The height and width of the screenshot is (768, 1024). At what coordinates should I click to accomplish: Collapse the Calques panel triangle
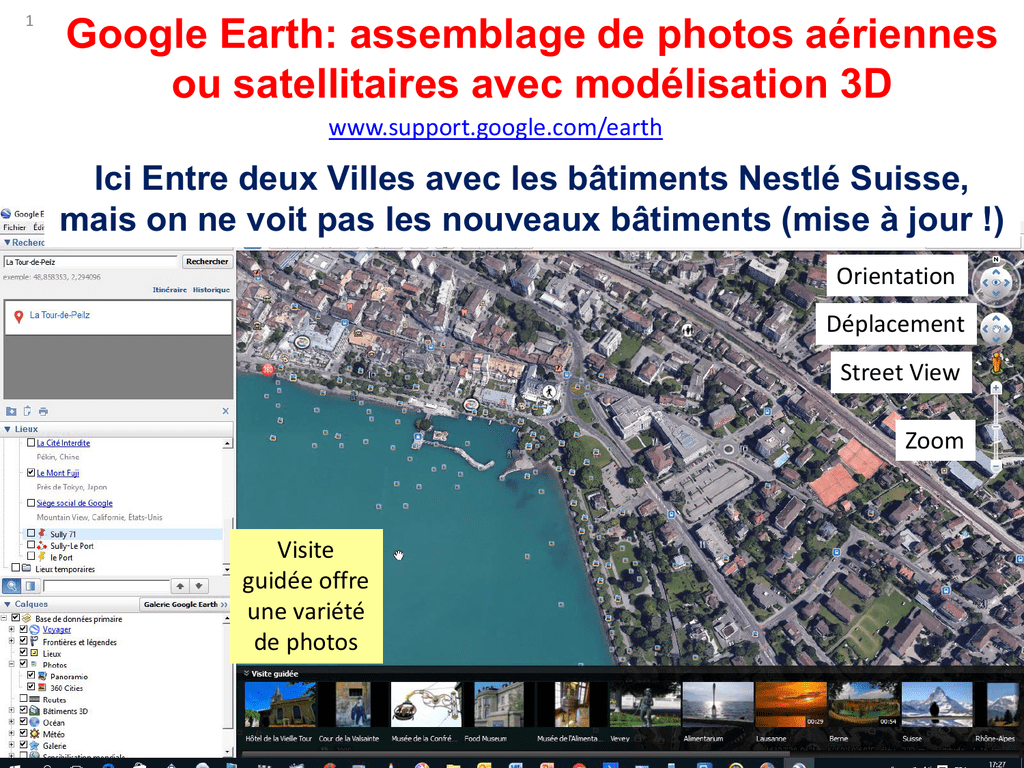pyautogui.click(x=7, y=604)
